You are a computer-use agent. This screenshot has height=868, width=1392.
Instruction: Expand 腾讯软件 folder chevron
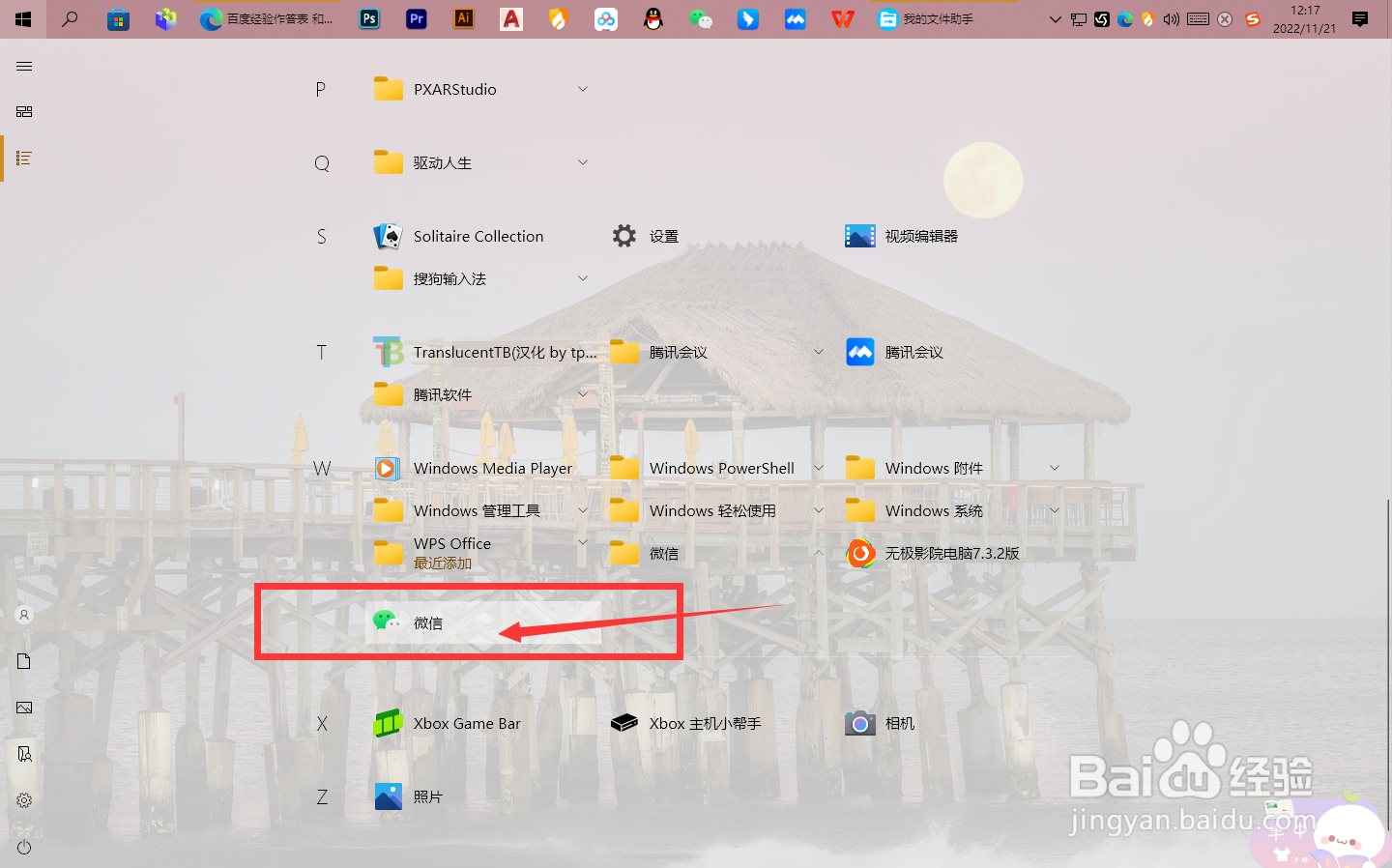(x=583, y=394)
